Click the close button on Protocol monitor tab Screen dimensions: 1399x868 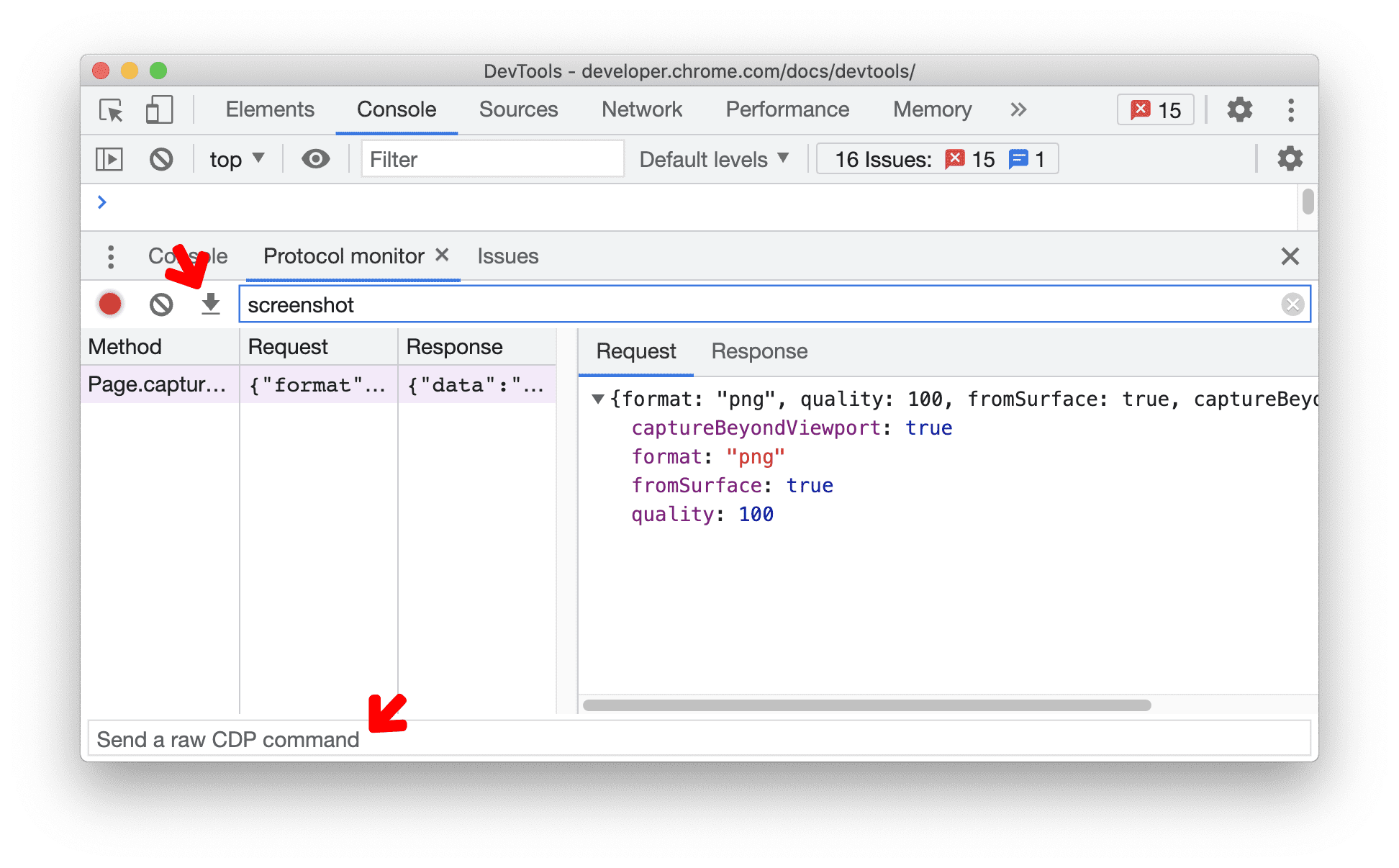click(x=442, y=255)
